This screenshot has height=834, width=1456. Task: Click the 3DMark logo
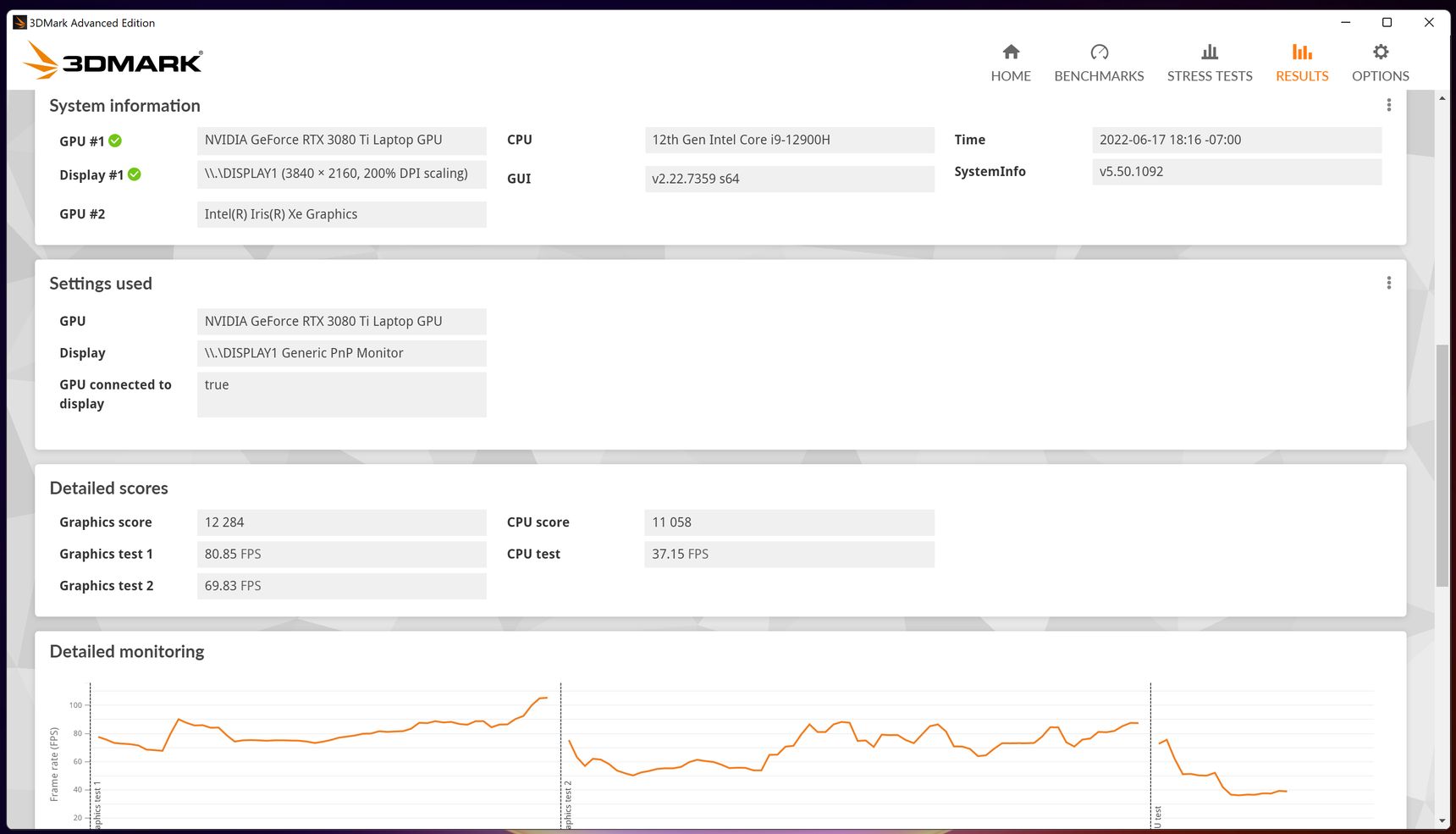pos(113,61)
